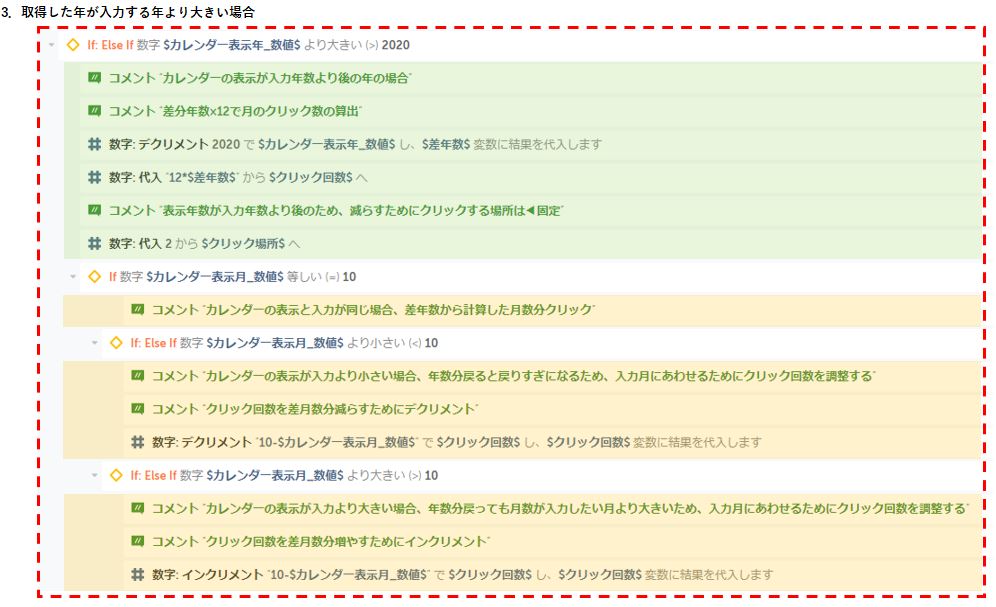Click comment icon of 'クリック回数を差月数分減らすためにデクリメント'

pos(137,408)
